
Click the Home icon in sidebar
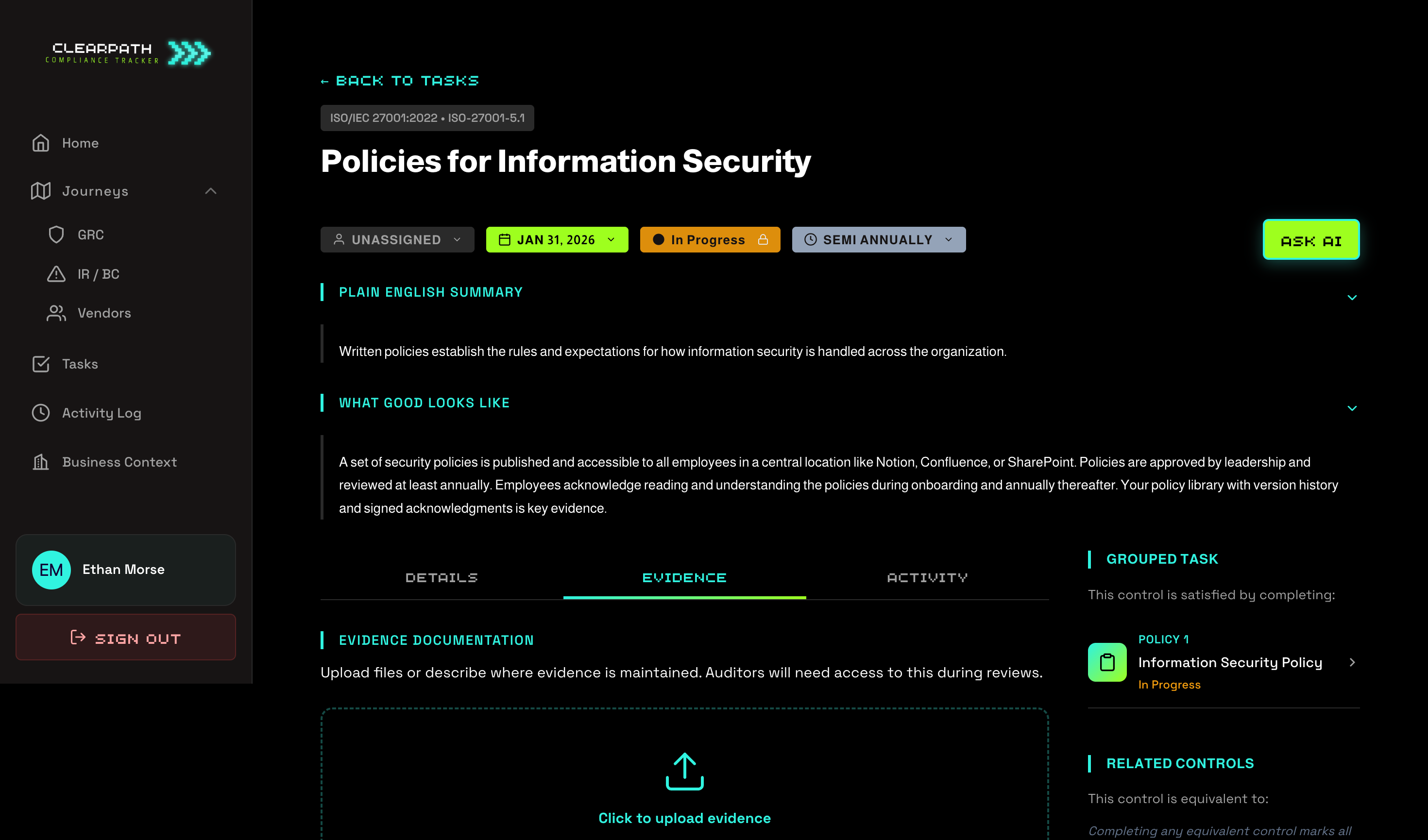point(41,143)
